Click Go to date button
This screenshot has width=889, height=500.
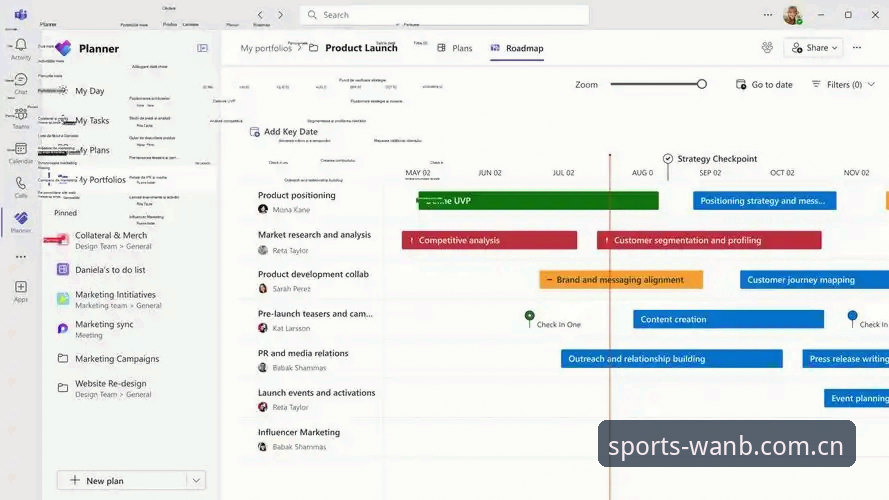click(764, 84)
